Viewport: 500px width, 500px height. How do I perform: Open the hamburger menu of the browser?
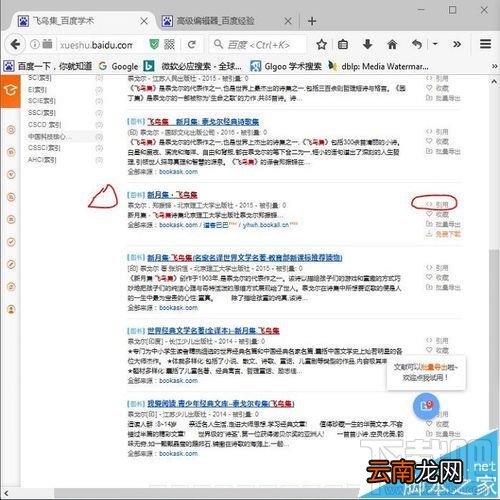tap(485, 44)
